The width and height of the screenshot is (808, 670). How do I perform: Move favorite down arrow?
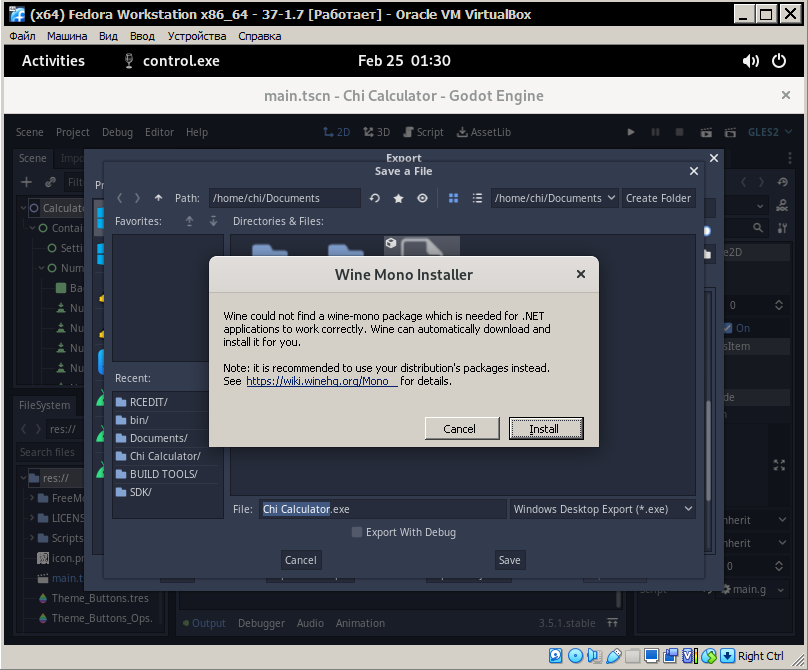213,221
